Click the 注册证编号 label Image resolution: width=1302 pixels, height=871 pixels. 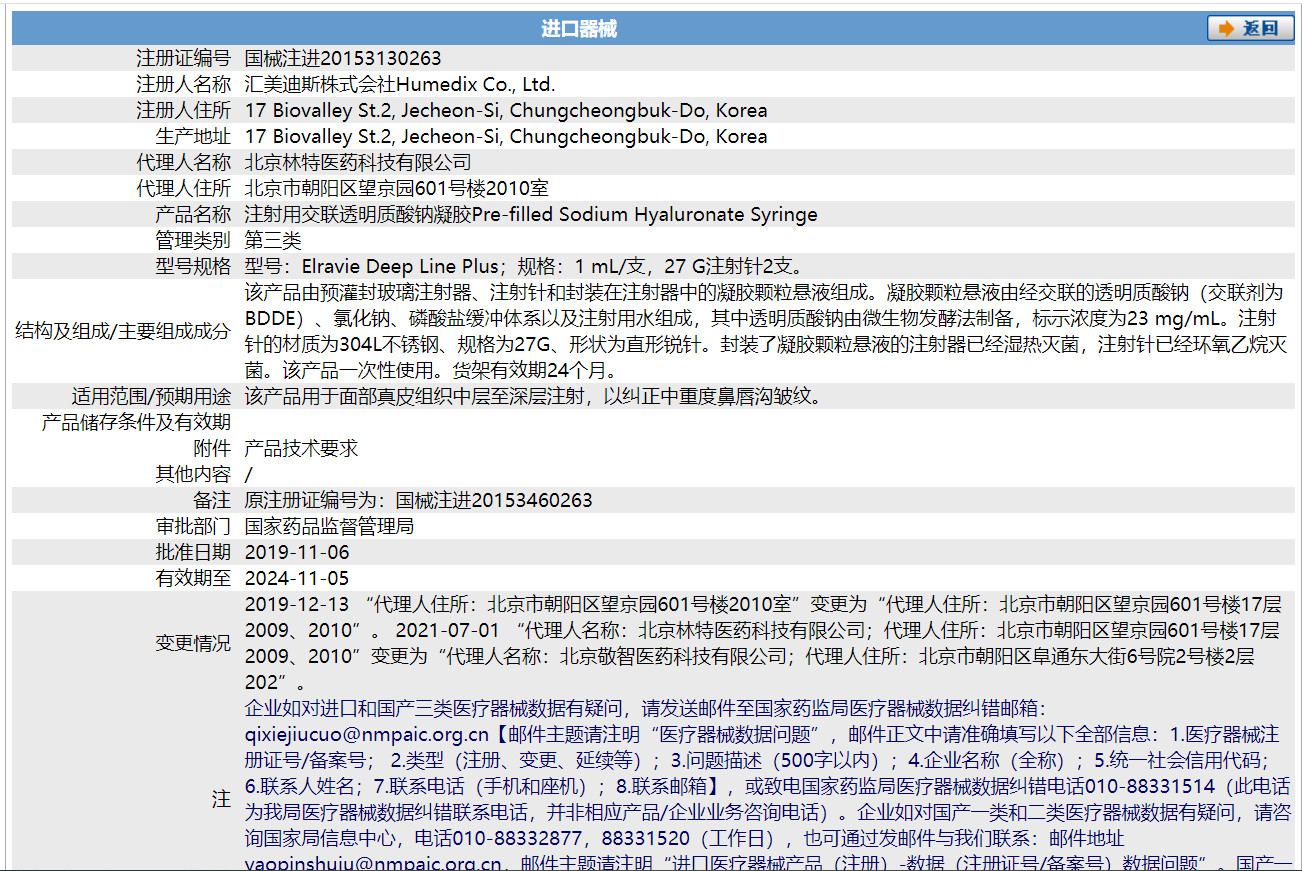point(183,58)
